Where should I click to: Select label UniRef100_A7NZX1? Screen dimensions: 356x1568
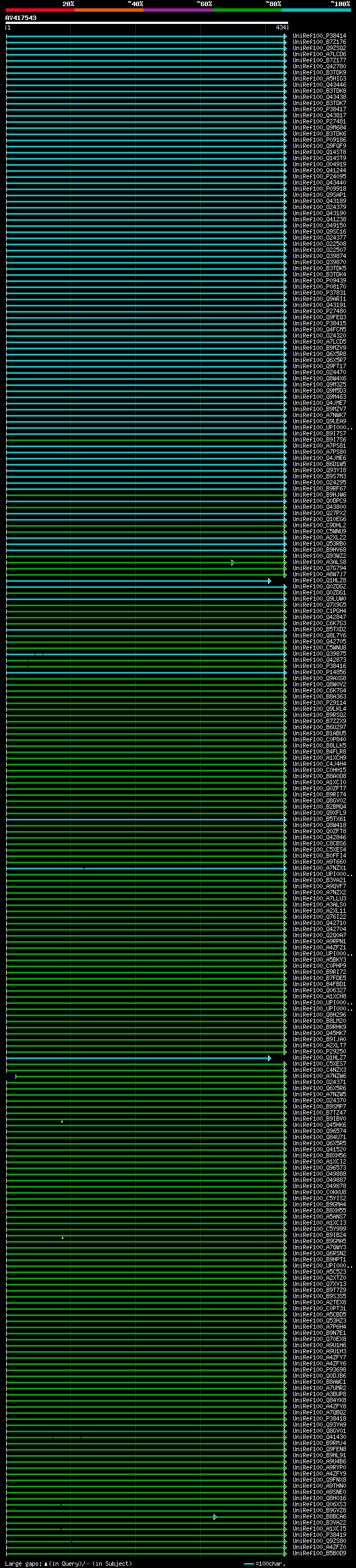[319, 868]
